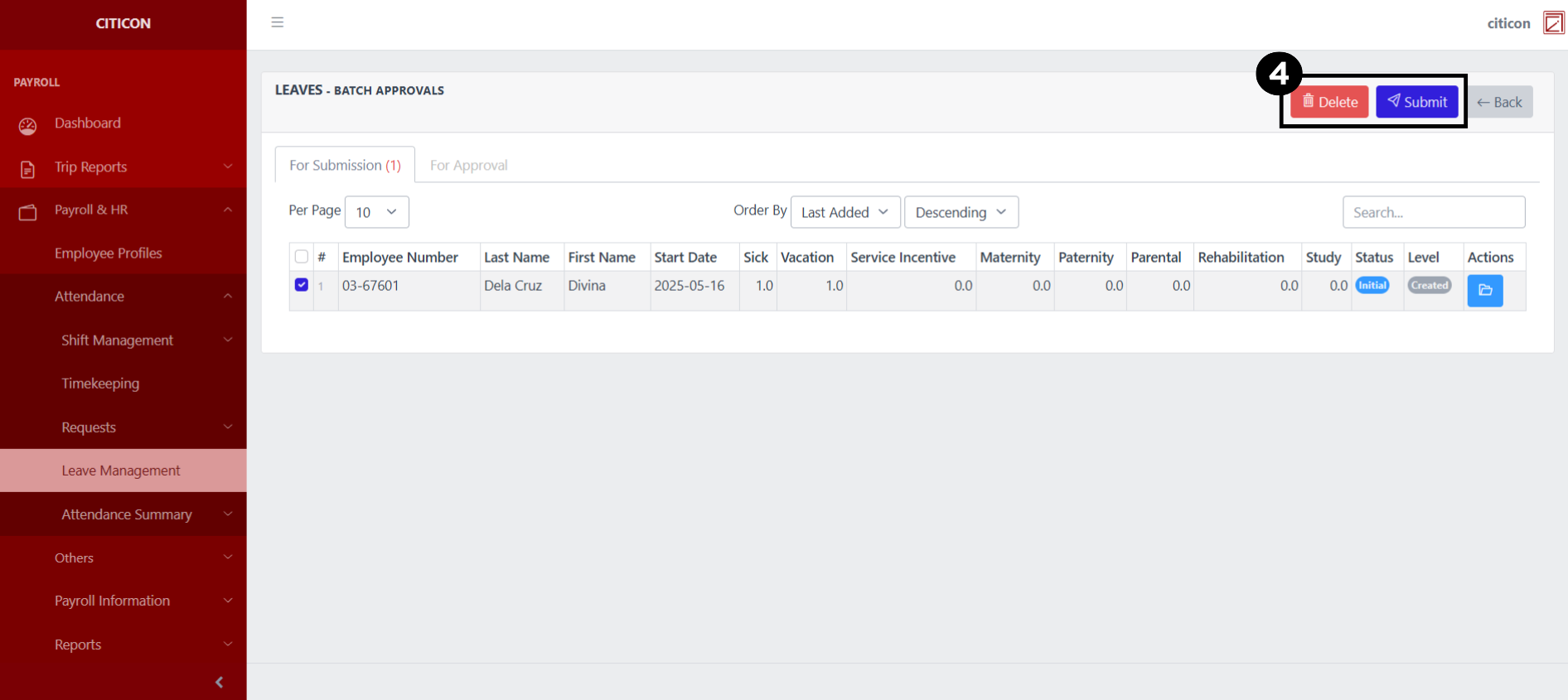
Task: Open the Per Page dropdown
Action: [376, 212]
